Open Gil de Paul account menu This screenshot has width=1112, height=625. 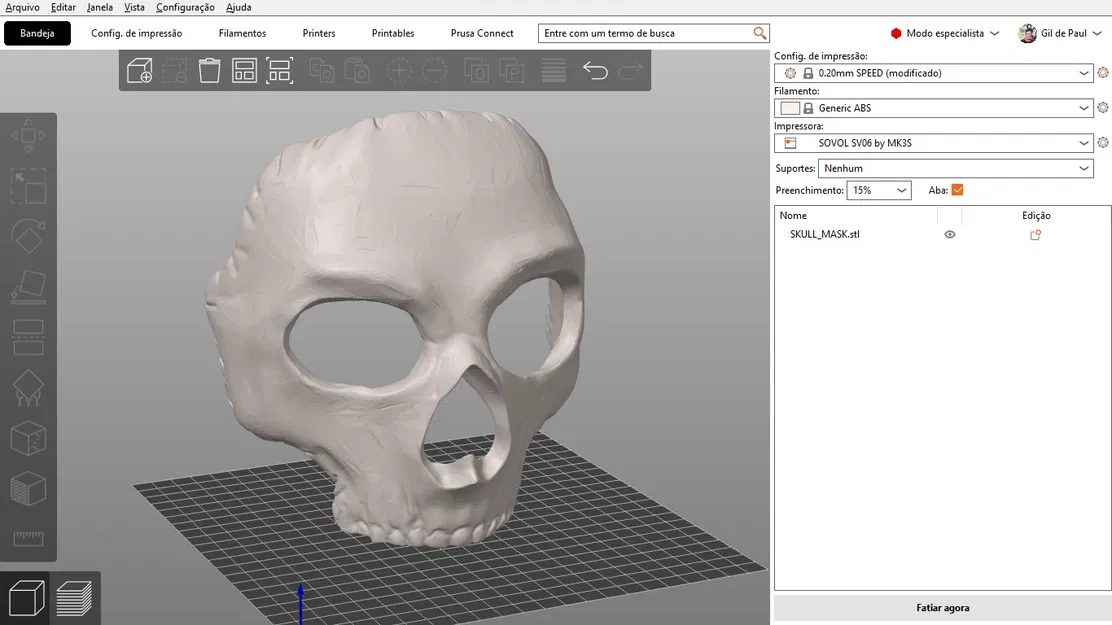click(1059, 33)
